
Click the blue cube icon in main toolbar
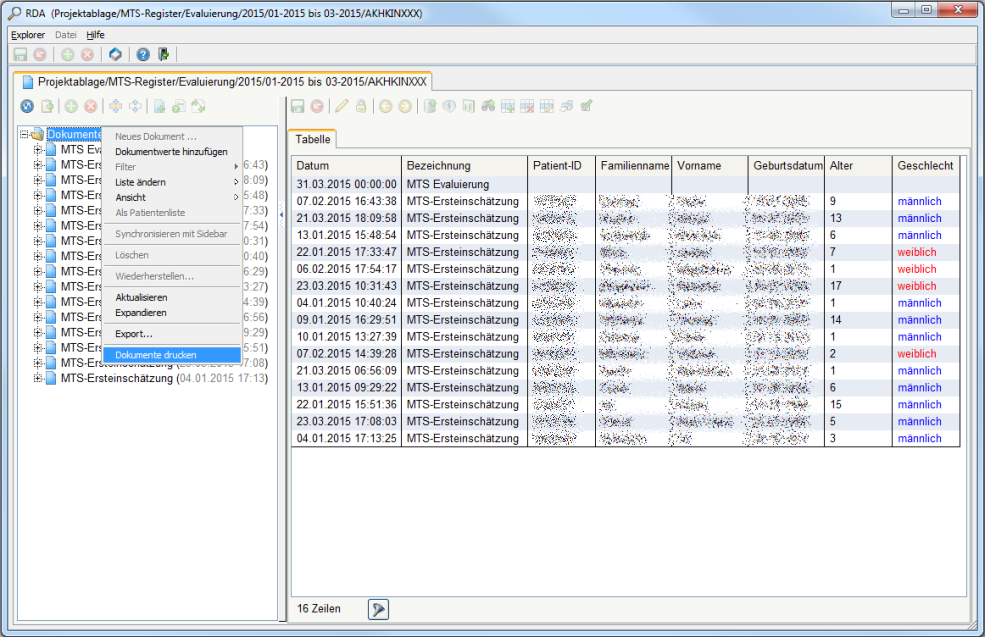tap(115, 55)
